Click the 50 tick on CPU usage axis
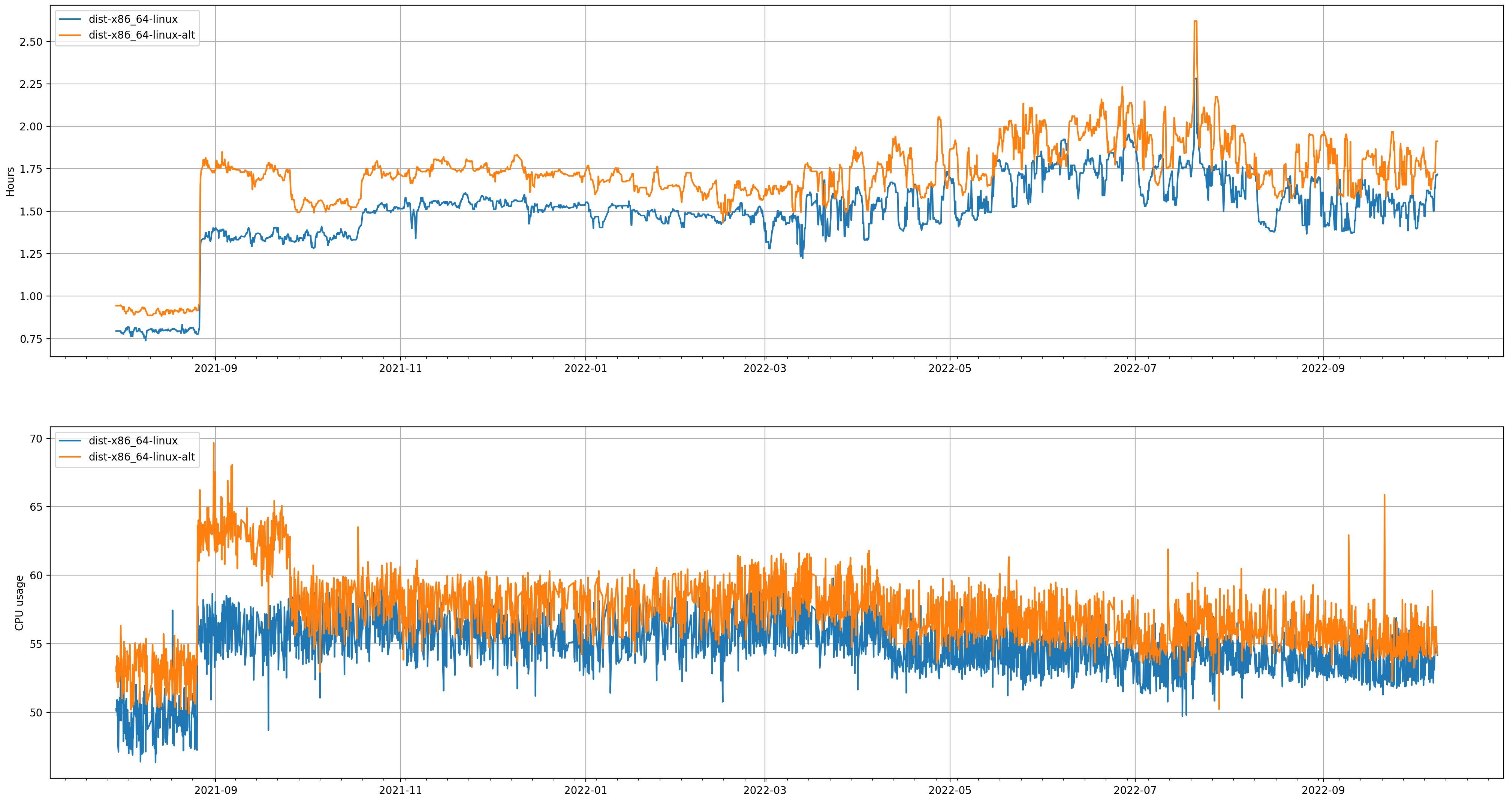This screenshot has height=812, width=1510. [x=36, y=712]
